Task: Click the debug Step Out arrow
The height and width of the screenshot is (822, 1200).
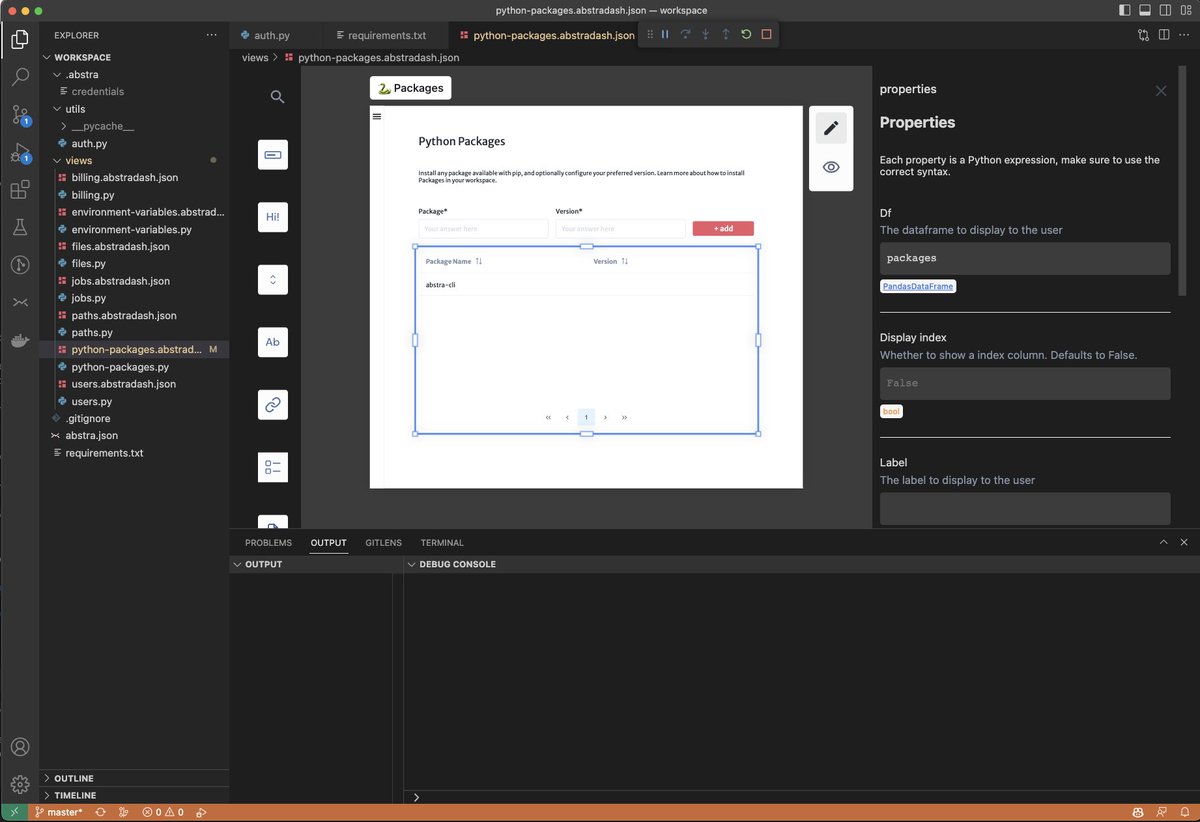Action: click(x=725, y=34)
